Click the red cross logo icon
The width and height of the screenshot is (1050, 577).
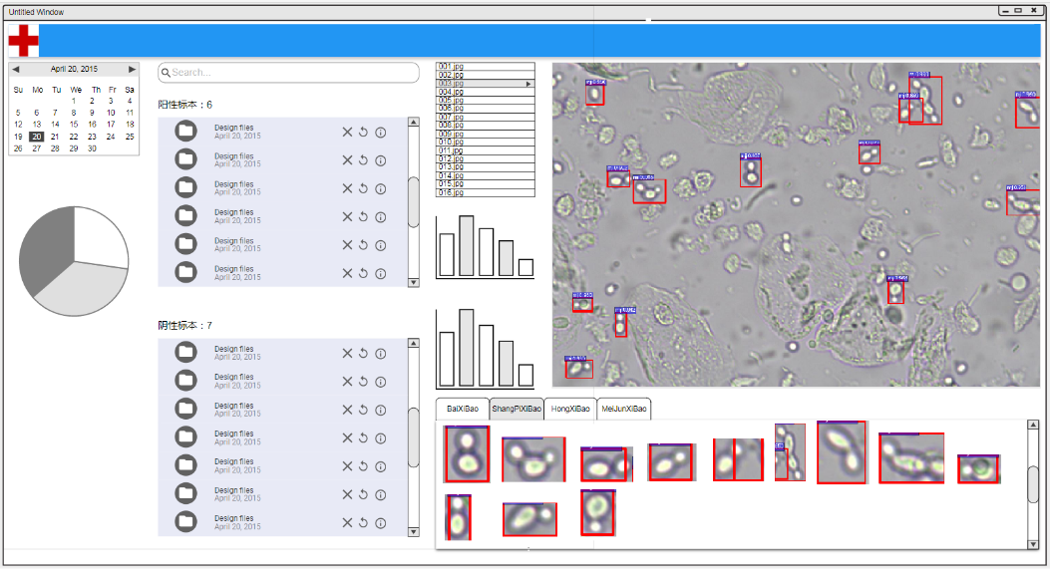pyautogui.click(x=23, y=40)
